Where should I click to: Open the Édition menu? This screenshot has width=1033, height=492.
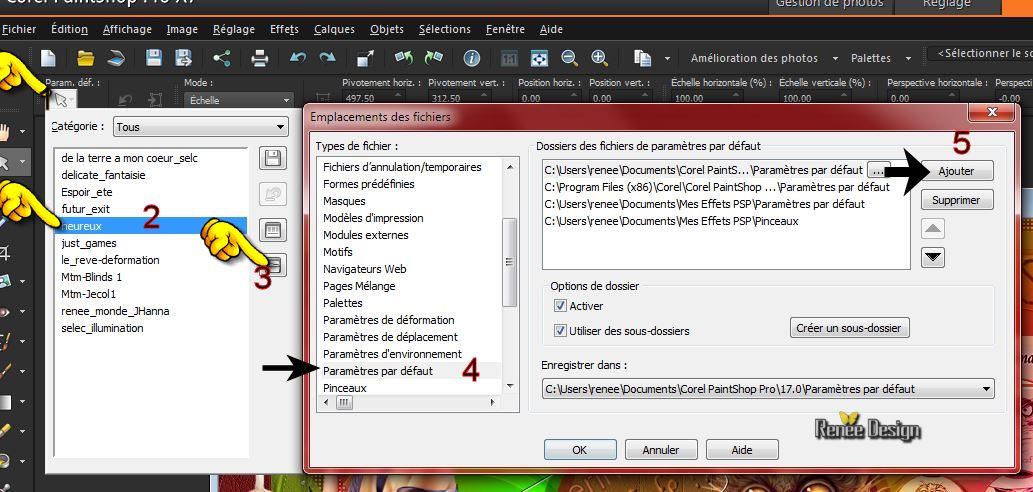click(x=69, y=29)
